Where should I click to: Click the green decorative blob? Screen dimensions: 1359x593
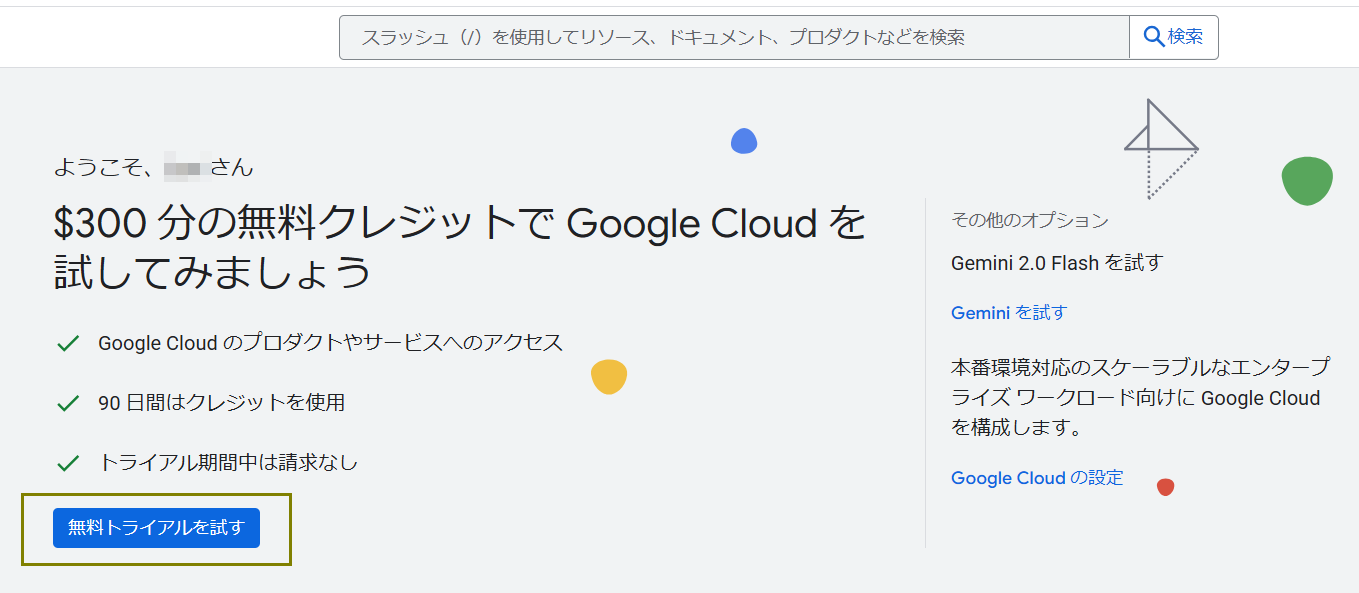click(1306, 181)
